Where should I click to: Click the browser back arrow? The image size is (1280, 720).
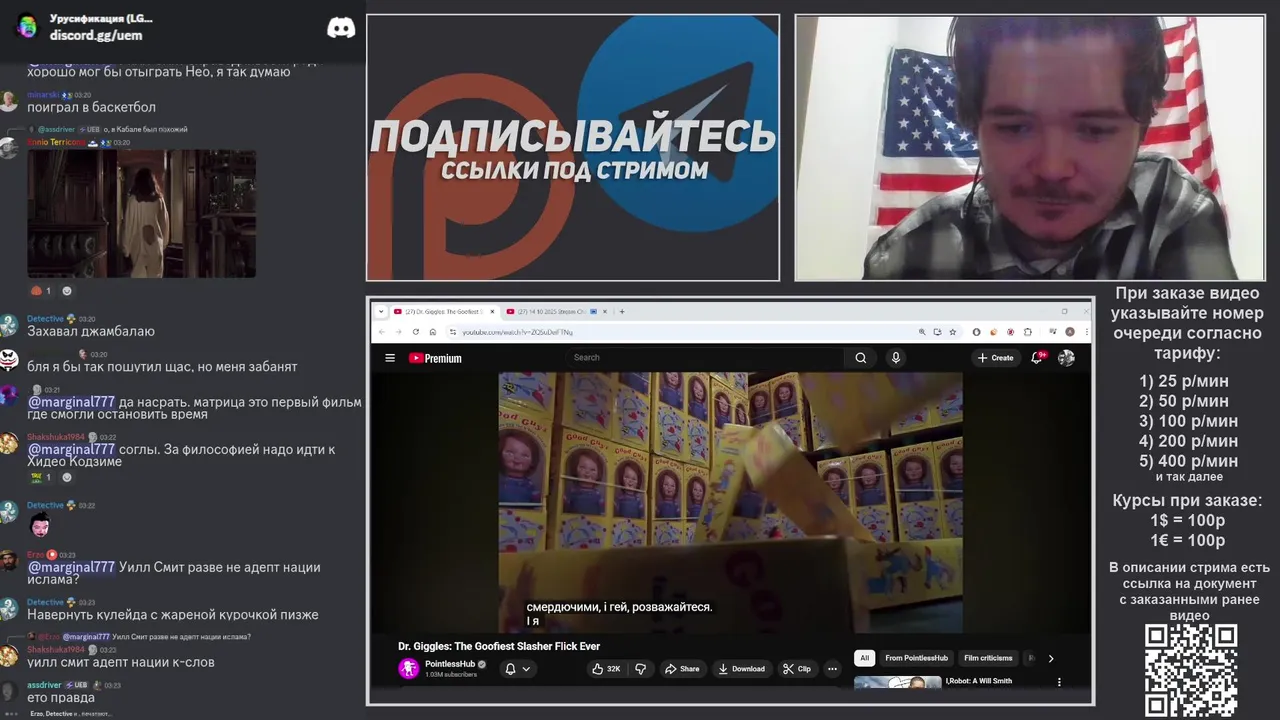(382, 332)
